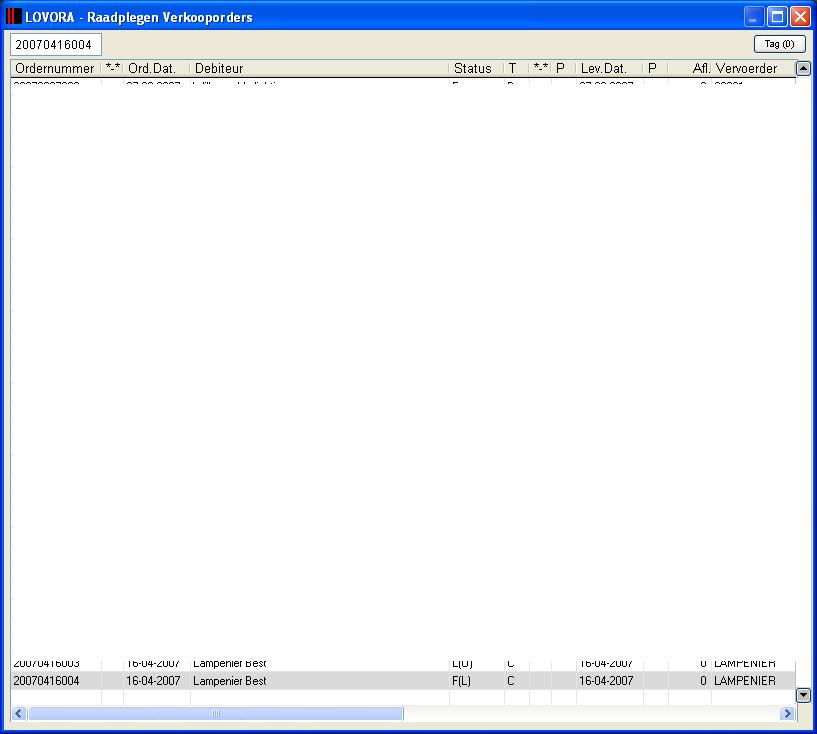Screen dimensions: 817x734
Task: Close the Raadplegen Verkooporders window
Action: tap(800, 17)
